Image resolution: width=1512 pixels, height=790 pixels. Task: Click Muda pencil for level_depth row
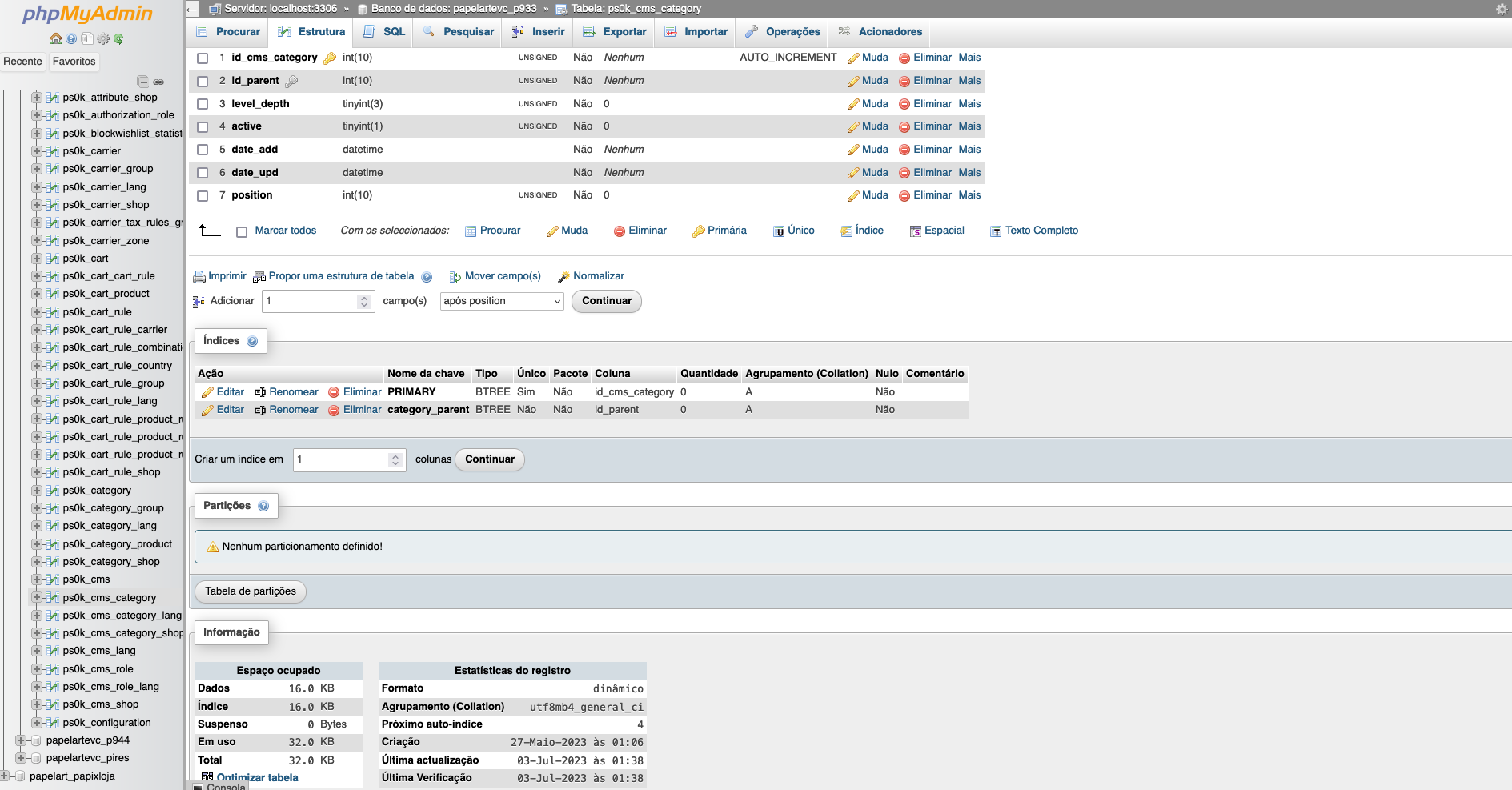point(853,104)
